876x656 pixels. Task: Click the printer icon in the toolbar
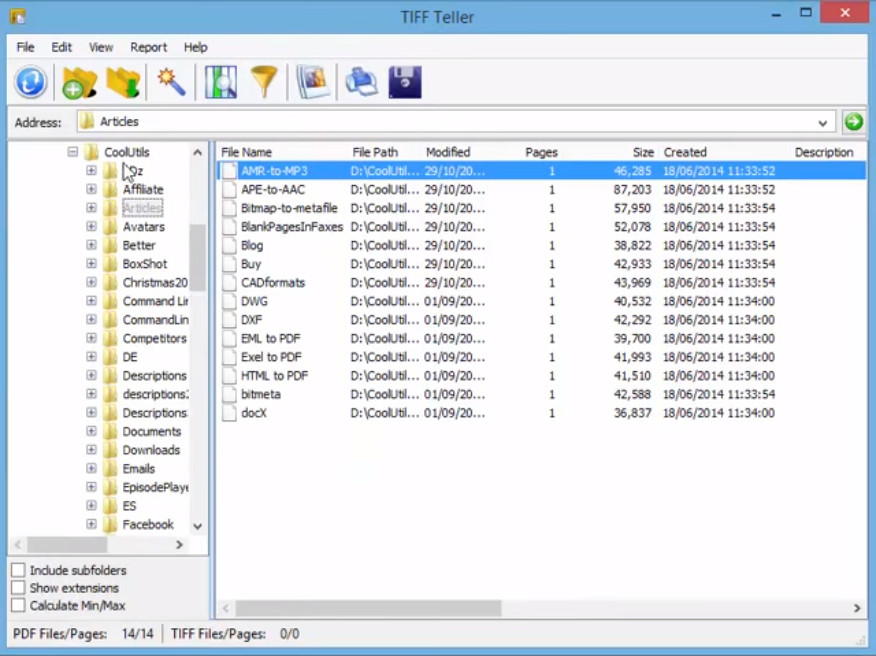tap(361, 82)
